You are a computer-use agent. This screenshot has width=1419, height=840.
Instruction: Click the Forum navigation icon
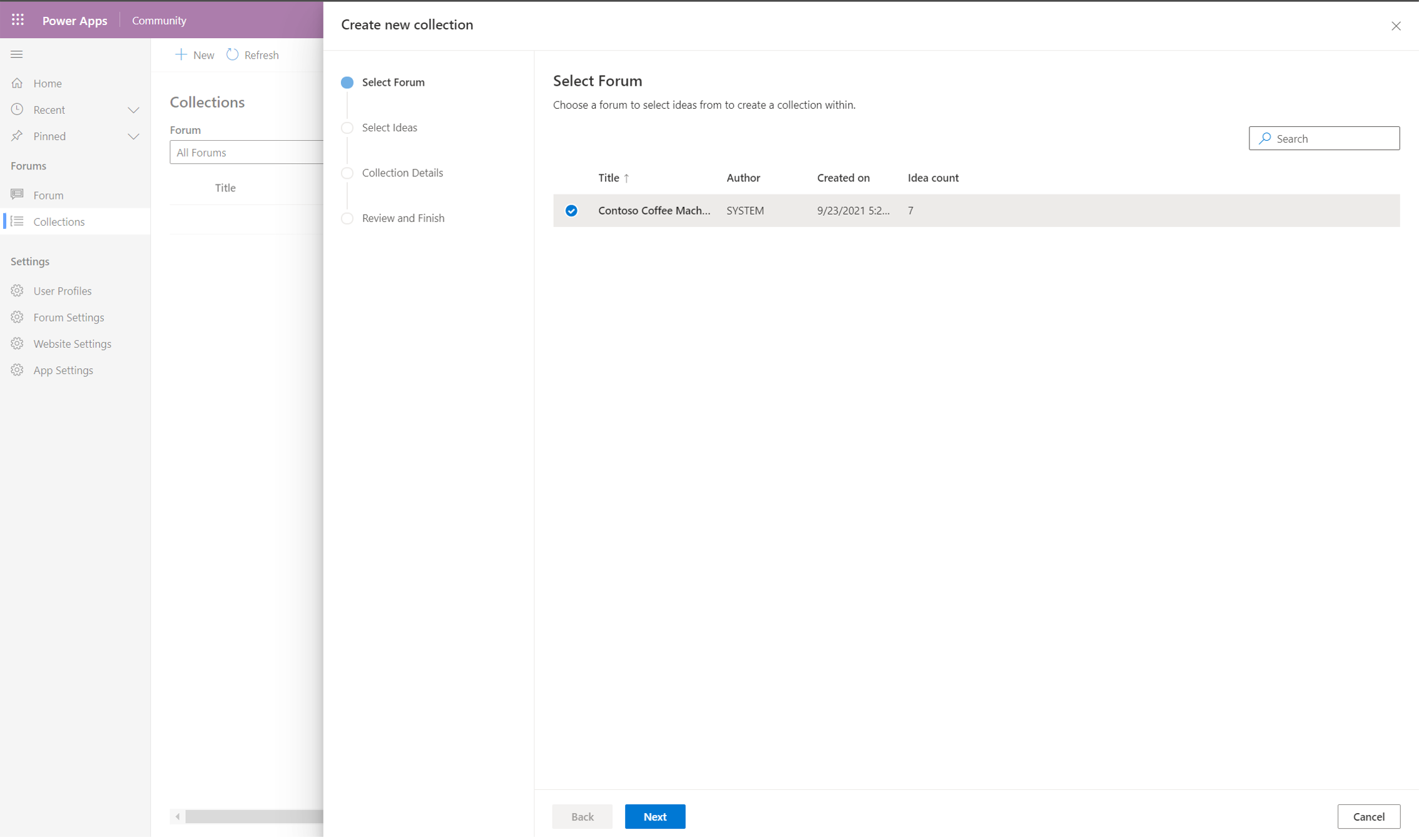(x=17, y=194)
